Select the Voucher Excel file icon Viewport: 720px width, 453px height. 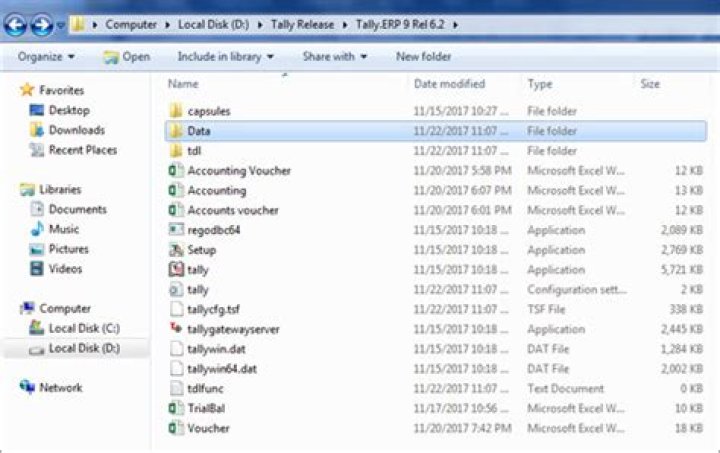[176, 428]
